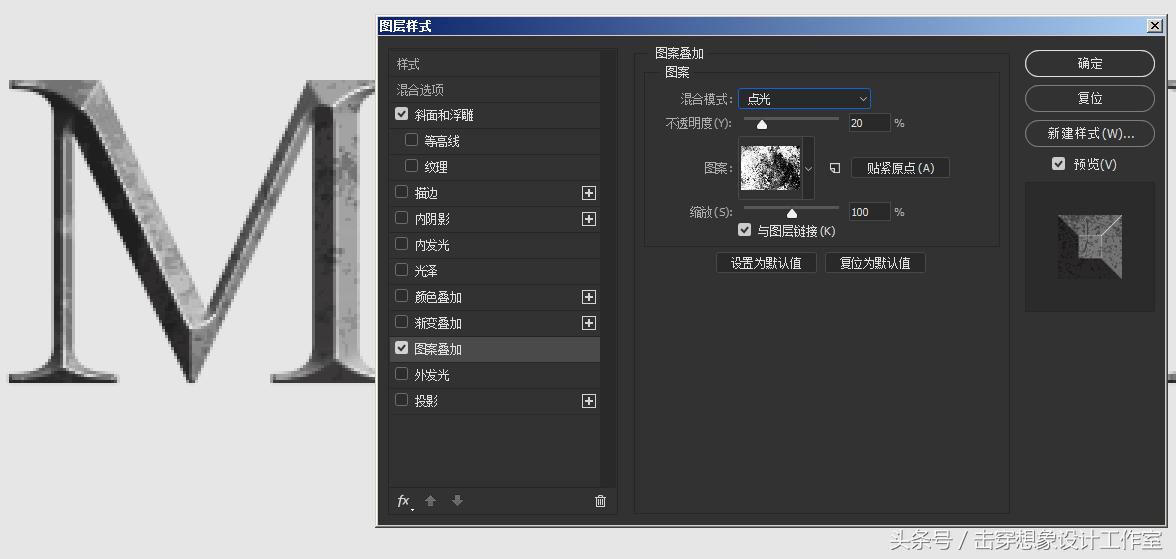Open 斜面和浮雕 settings row
The width and height of the screenshot is (1176, 559).
495,116
